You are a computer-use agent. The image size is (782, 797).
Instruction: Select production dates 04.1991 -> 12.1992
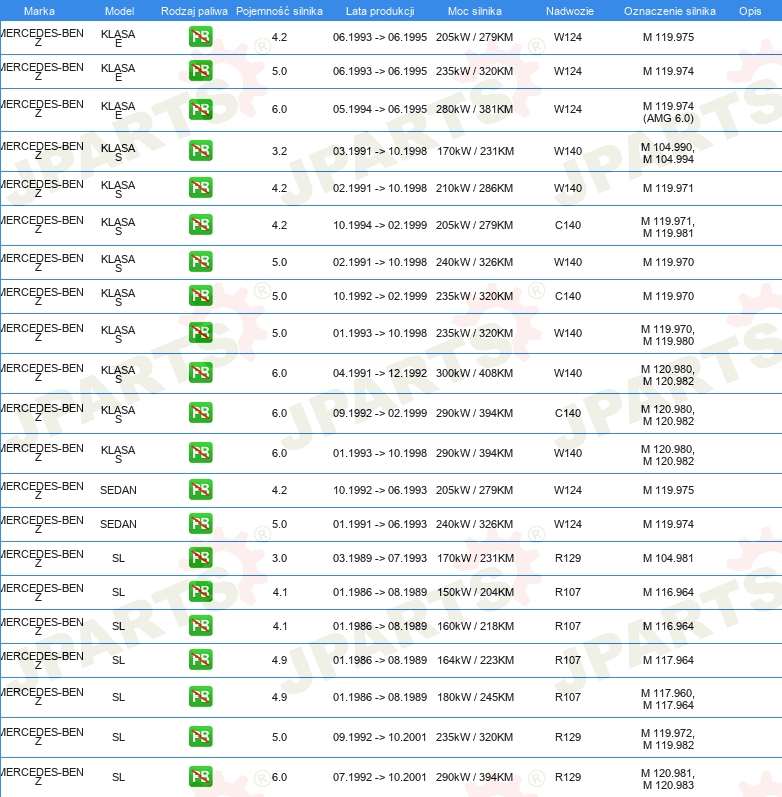380,373
